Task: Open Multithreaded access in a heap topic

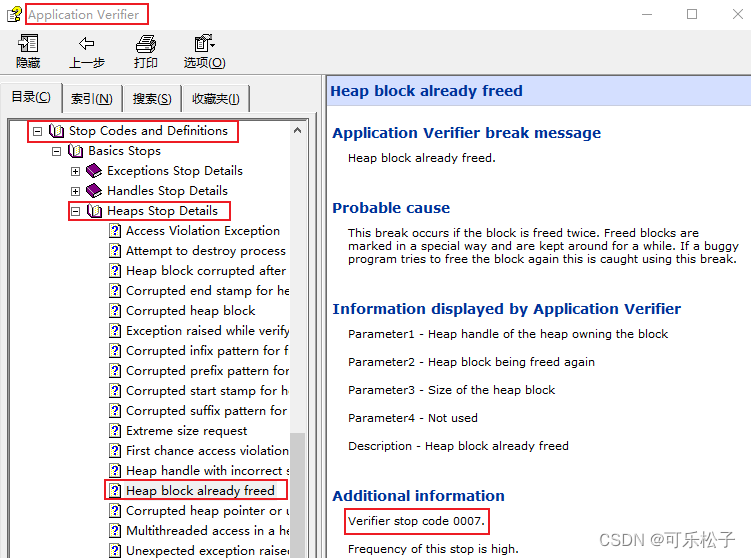Action: point(207,531)
